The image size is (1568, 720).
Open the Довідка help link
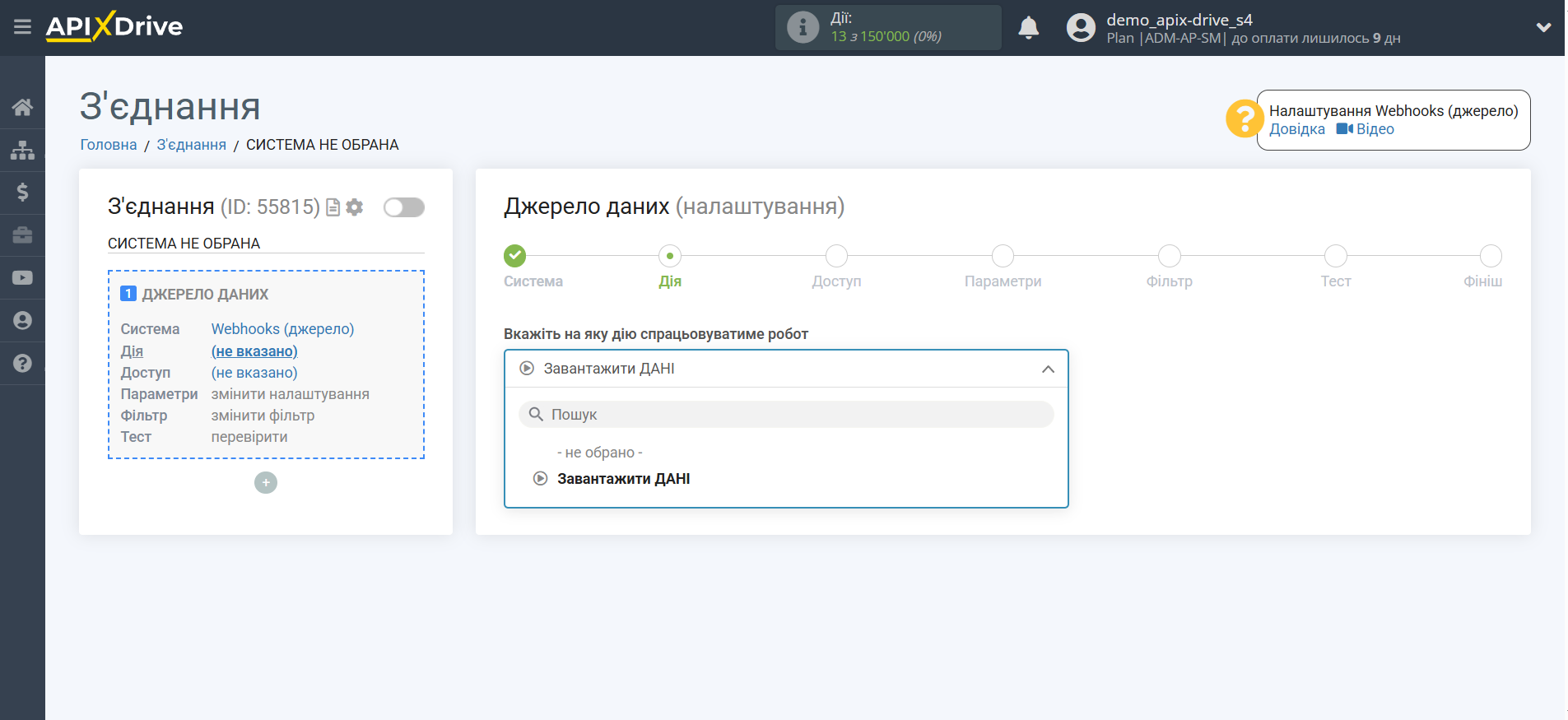click(1296, 129)
